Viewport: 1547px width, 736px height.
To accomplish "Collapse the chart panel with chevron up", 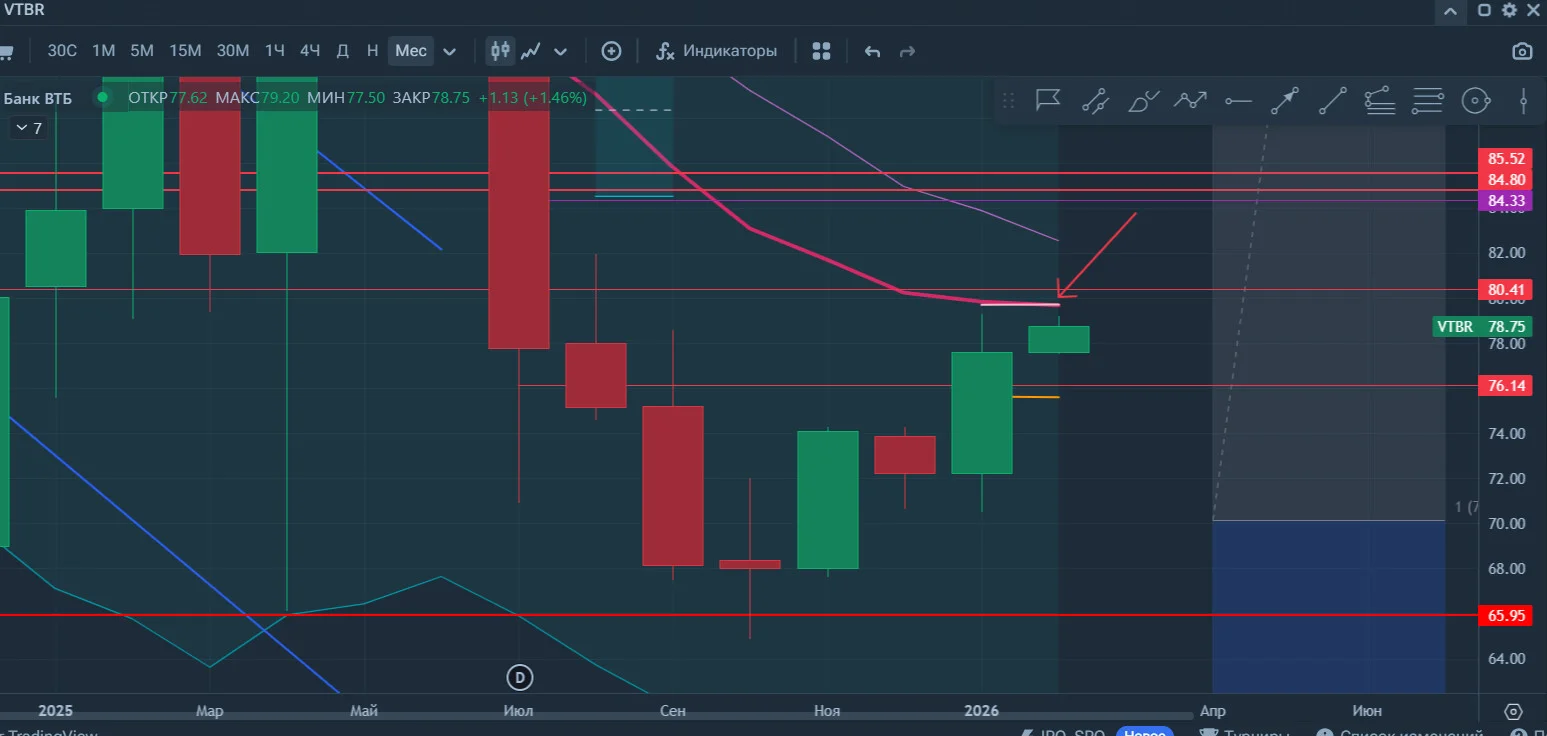I will pos(1450,11).
